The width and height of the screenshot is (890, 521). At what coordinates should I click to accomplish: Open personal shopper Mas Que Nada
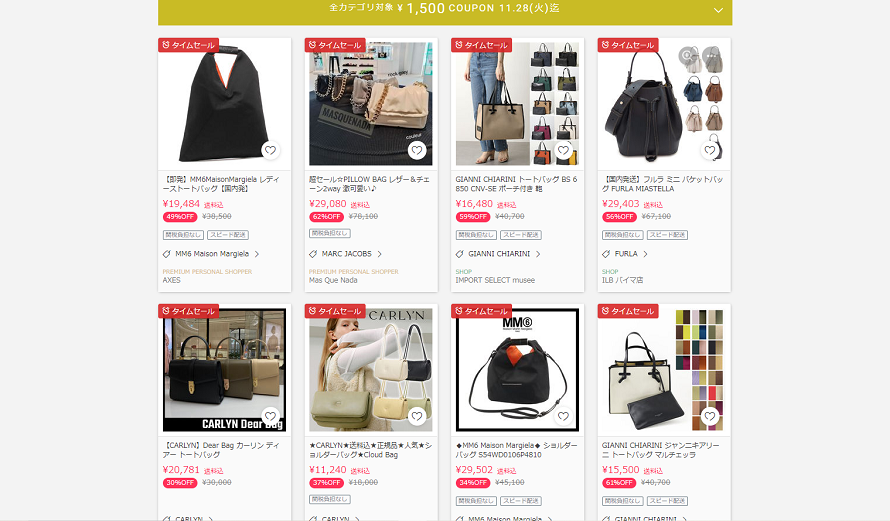[x=333, y=280]
